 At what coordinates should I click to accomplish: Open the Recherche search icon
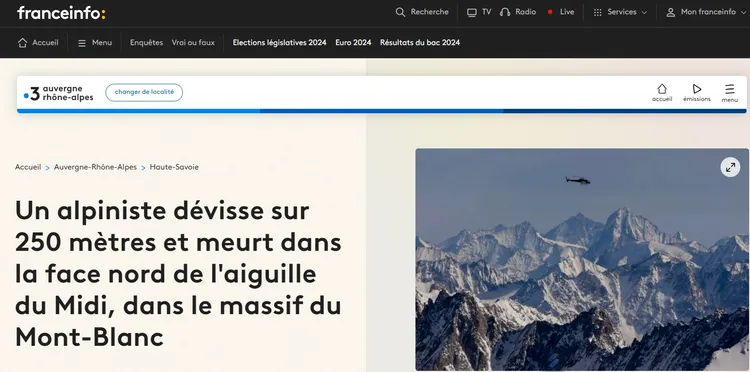click(x=400, y=12)
